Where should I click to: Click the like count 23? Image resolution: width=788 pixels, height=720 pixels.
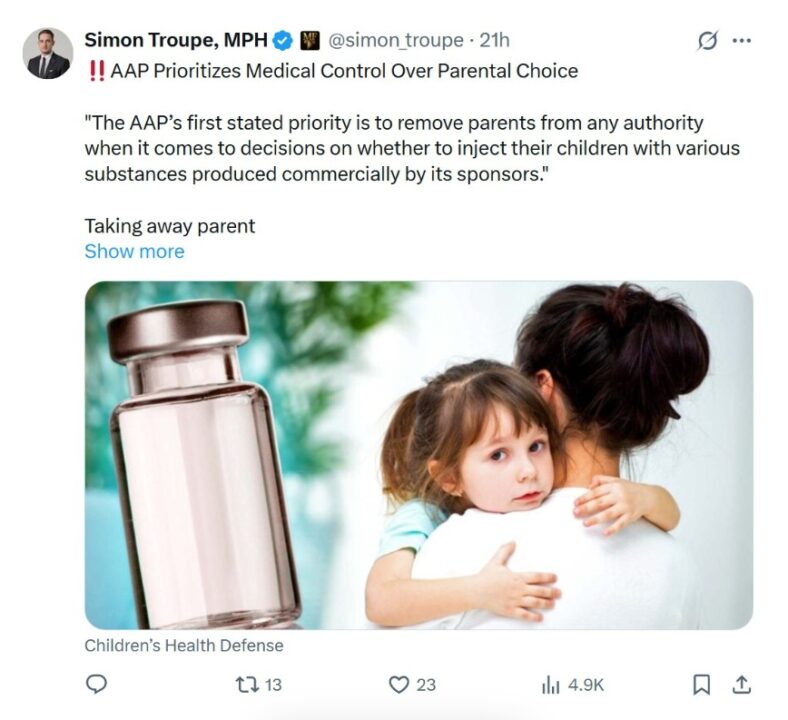pos(426,685)
